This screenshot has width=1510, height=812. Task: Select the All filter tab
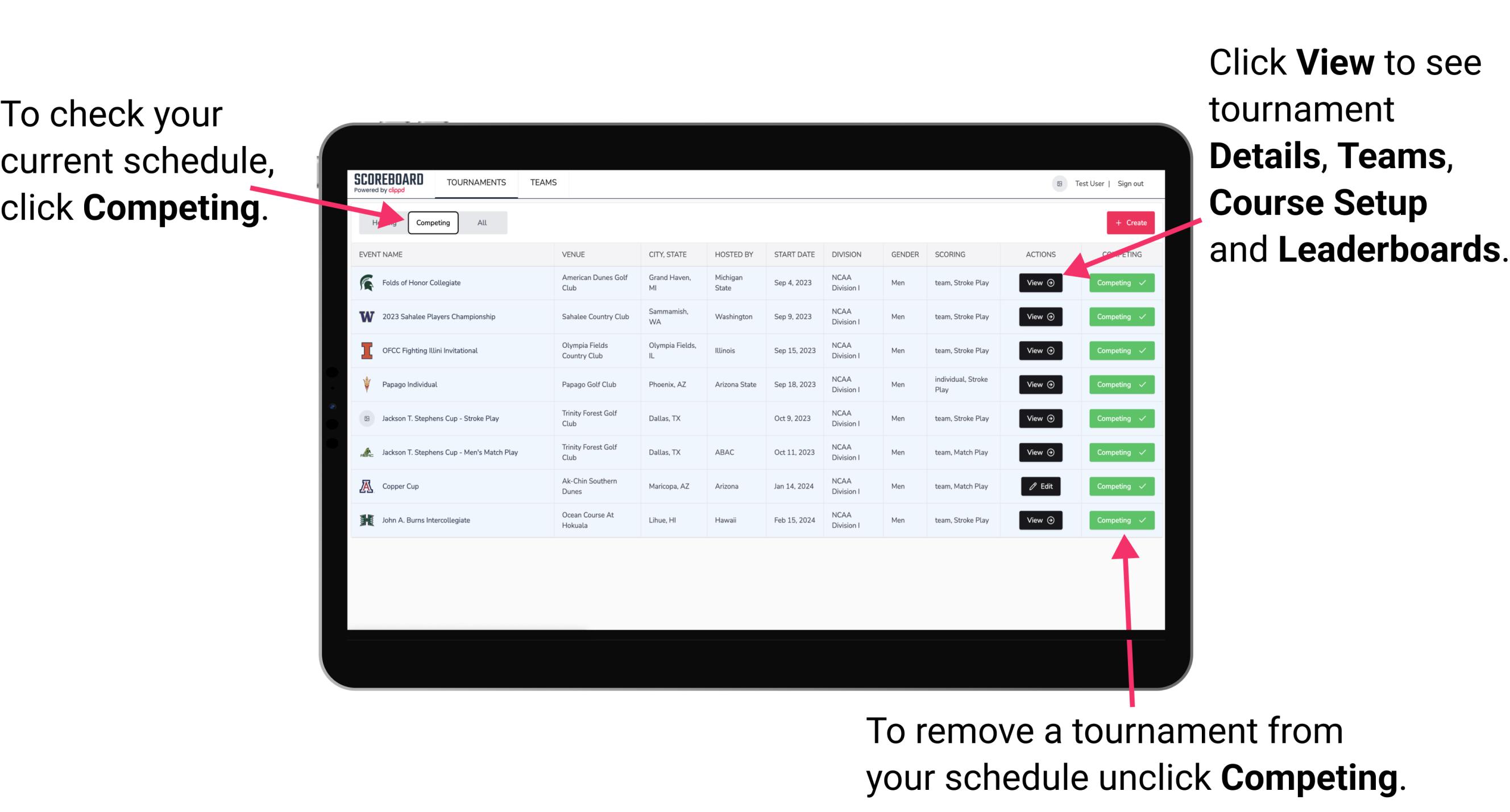pos(480,222)
